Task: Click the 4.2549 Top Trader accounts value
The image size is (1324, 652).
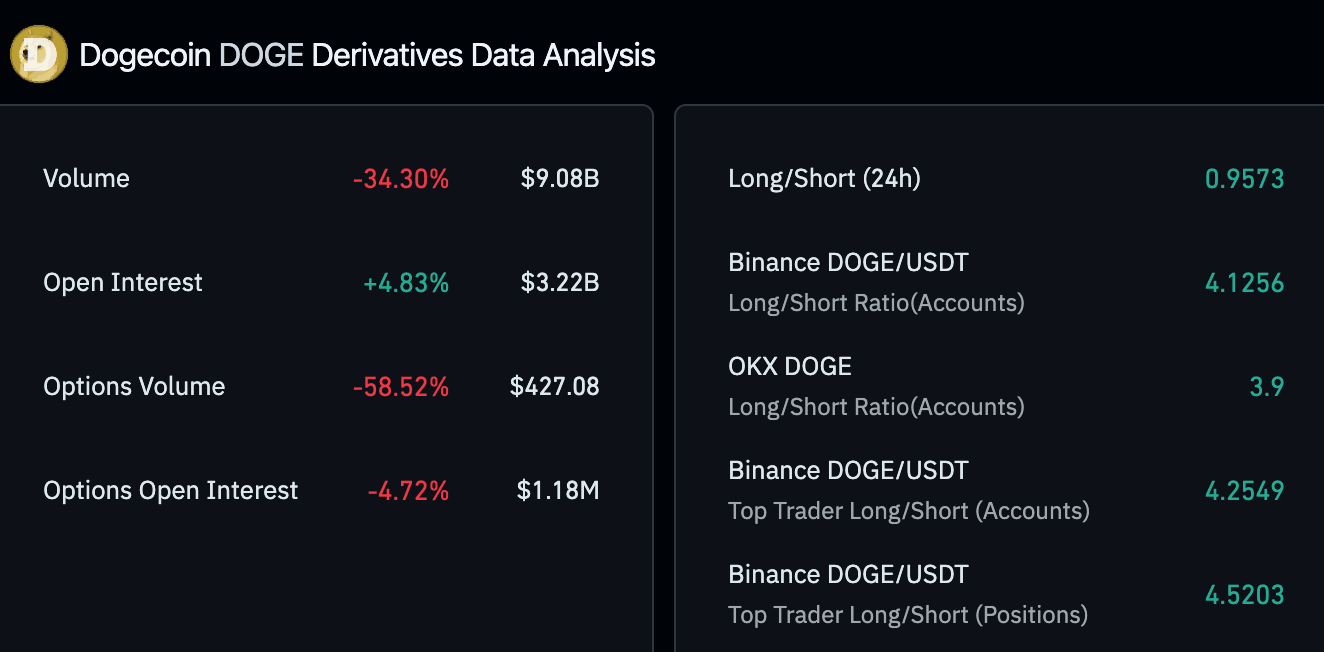Action: coord(1244,491)
